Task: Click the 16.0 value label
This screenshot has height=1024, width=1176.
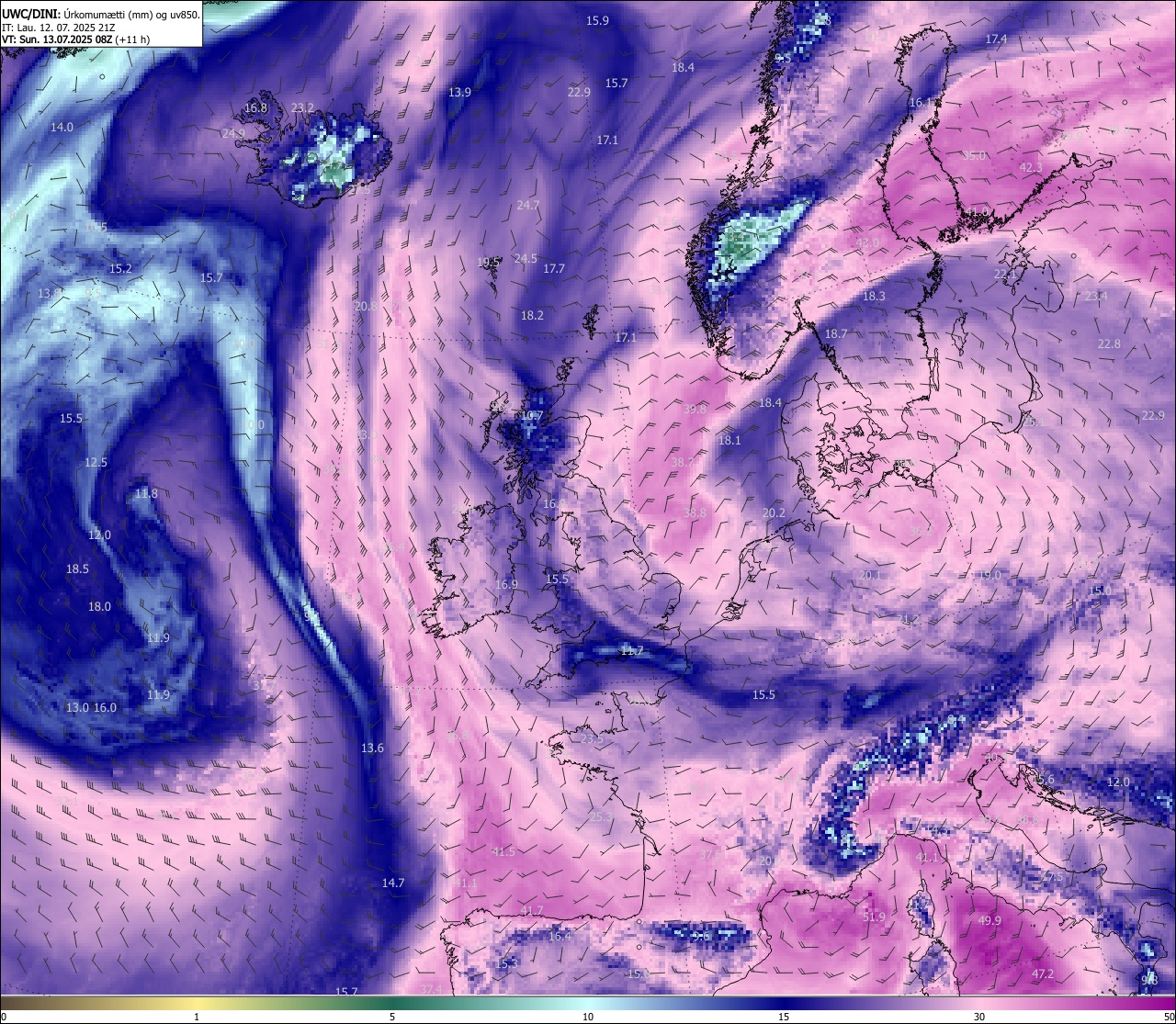Action: click(106, 708)
